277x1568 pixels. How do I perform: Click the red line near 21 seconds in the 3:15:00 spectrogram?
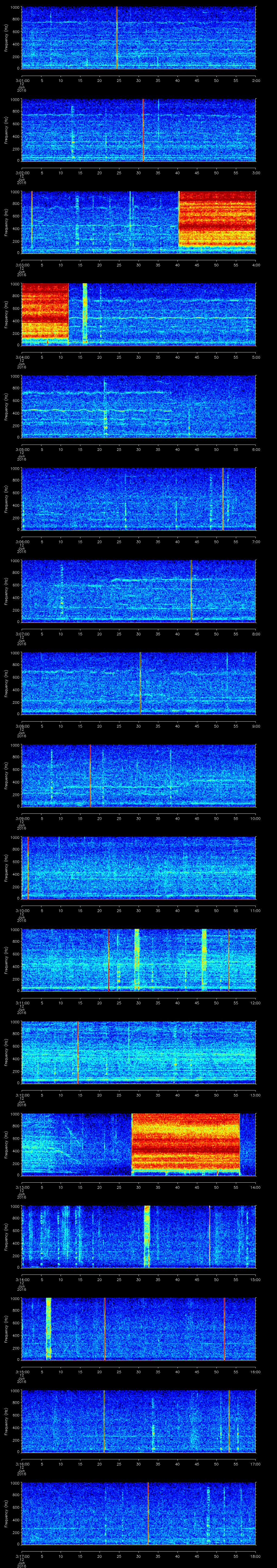pos(105,1329)
